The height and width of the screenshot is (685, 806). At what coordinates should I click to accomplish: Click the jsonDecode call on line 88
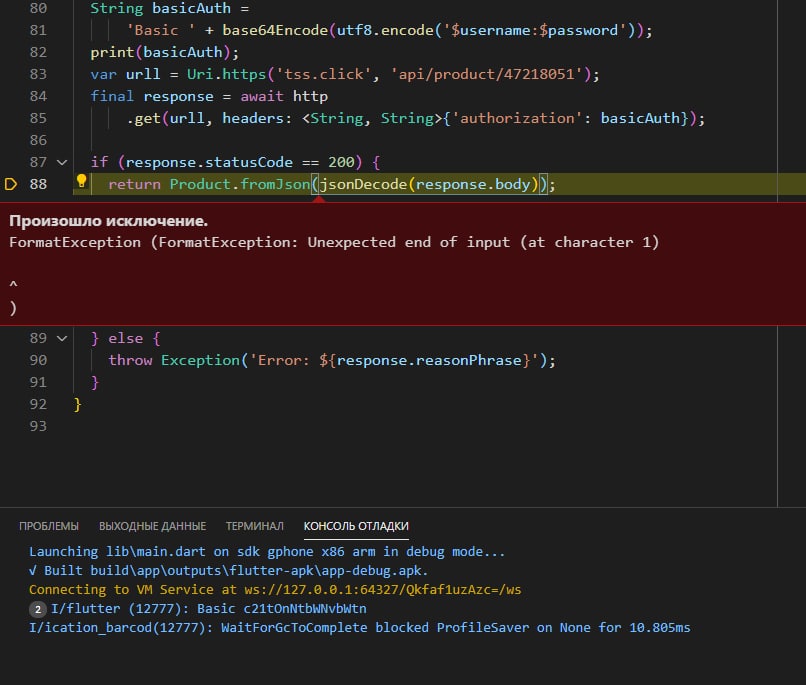(x=363, y=184)
